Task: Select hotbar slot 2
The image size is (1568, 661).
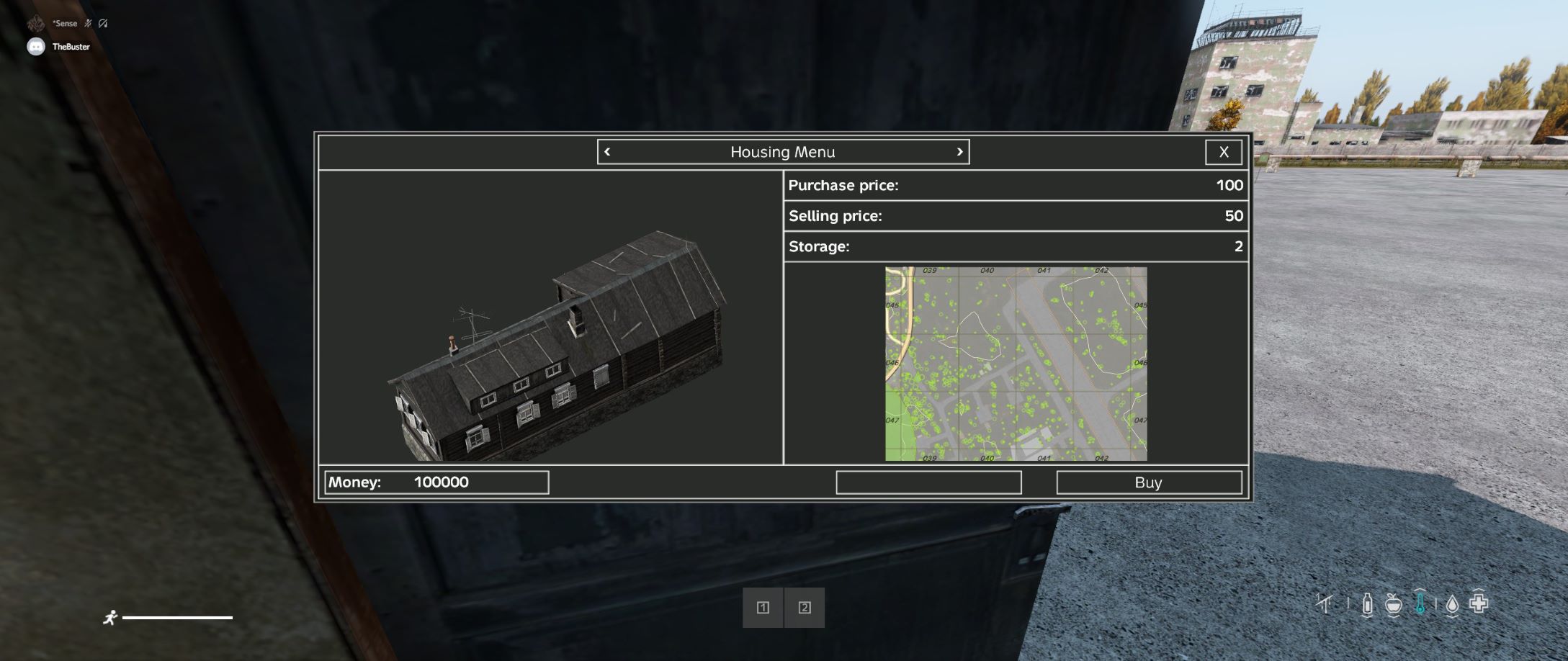Action: coord(805,608)
